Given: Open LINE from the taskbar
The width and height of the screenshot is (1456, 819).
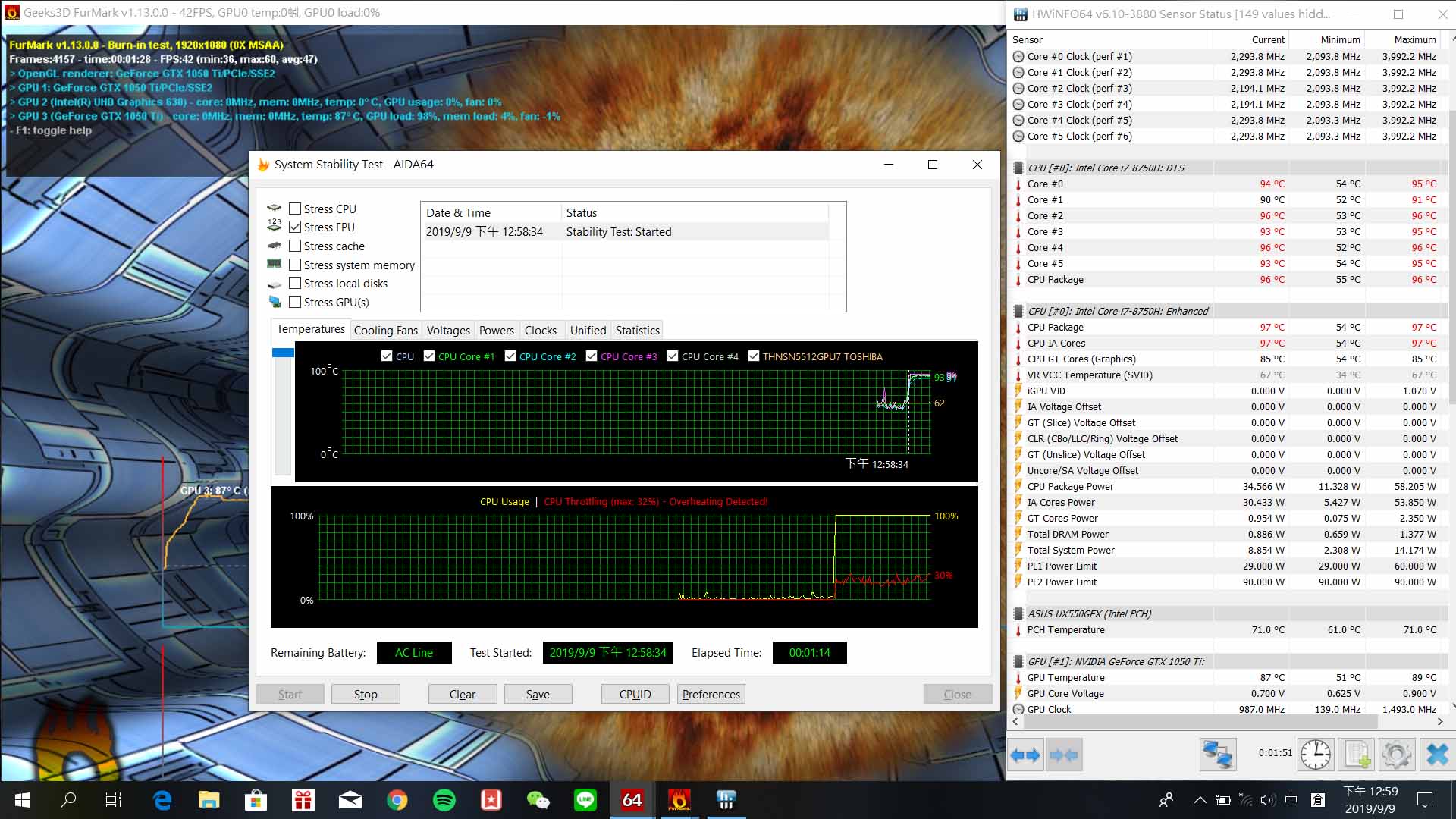Looking at the screenshot, I should tap(585, 800).
